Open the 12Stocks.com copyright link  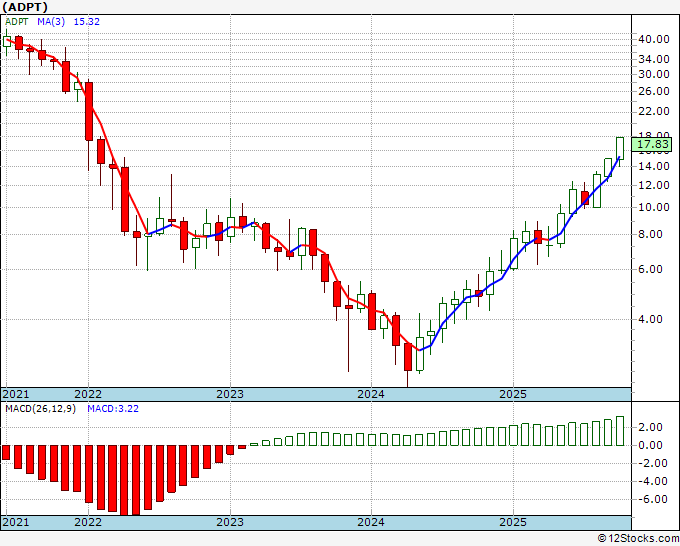tap(638, 539)
